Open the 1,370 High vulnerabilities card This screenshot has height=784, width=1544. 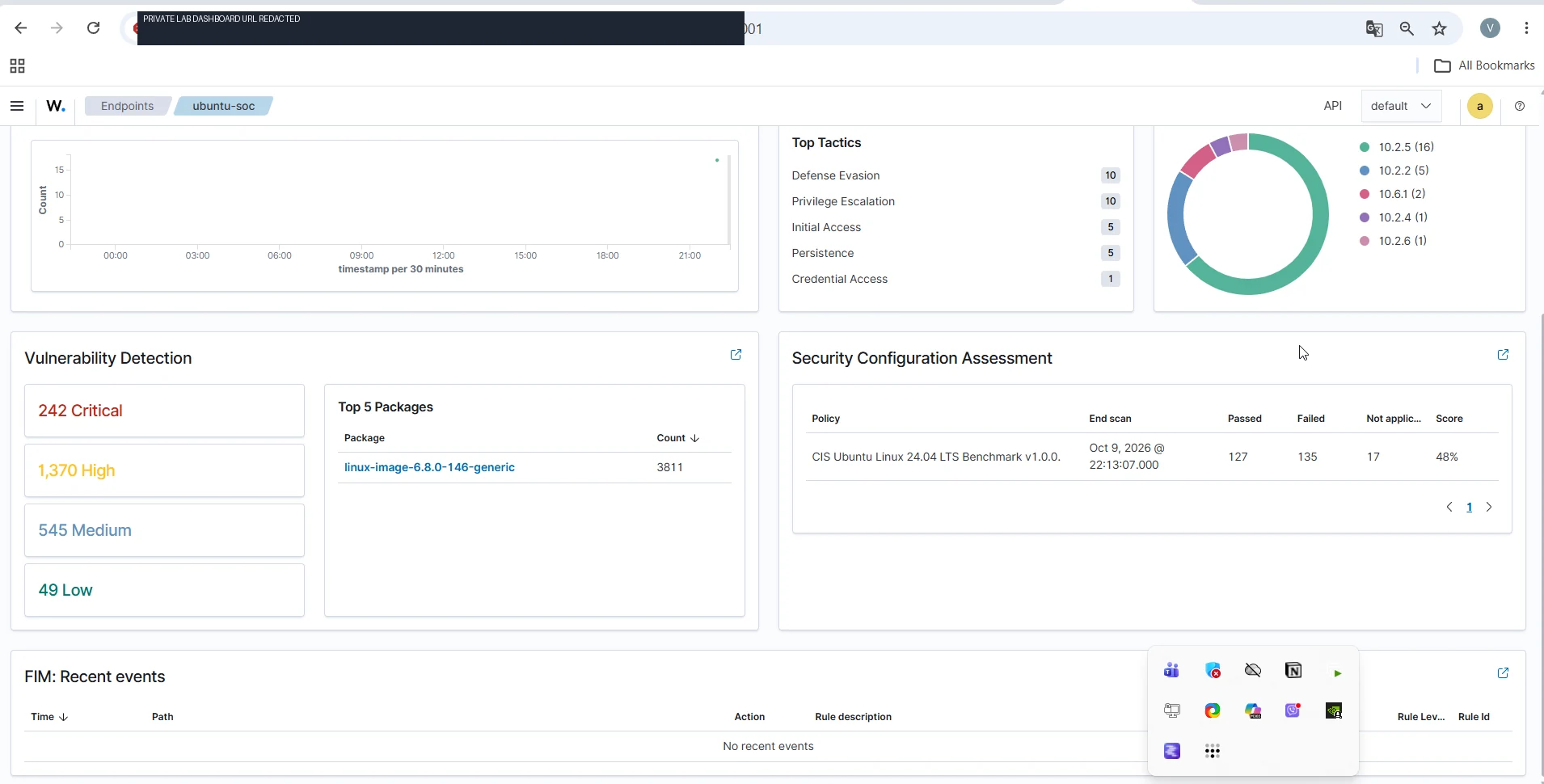coord(164,470)
